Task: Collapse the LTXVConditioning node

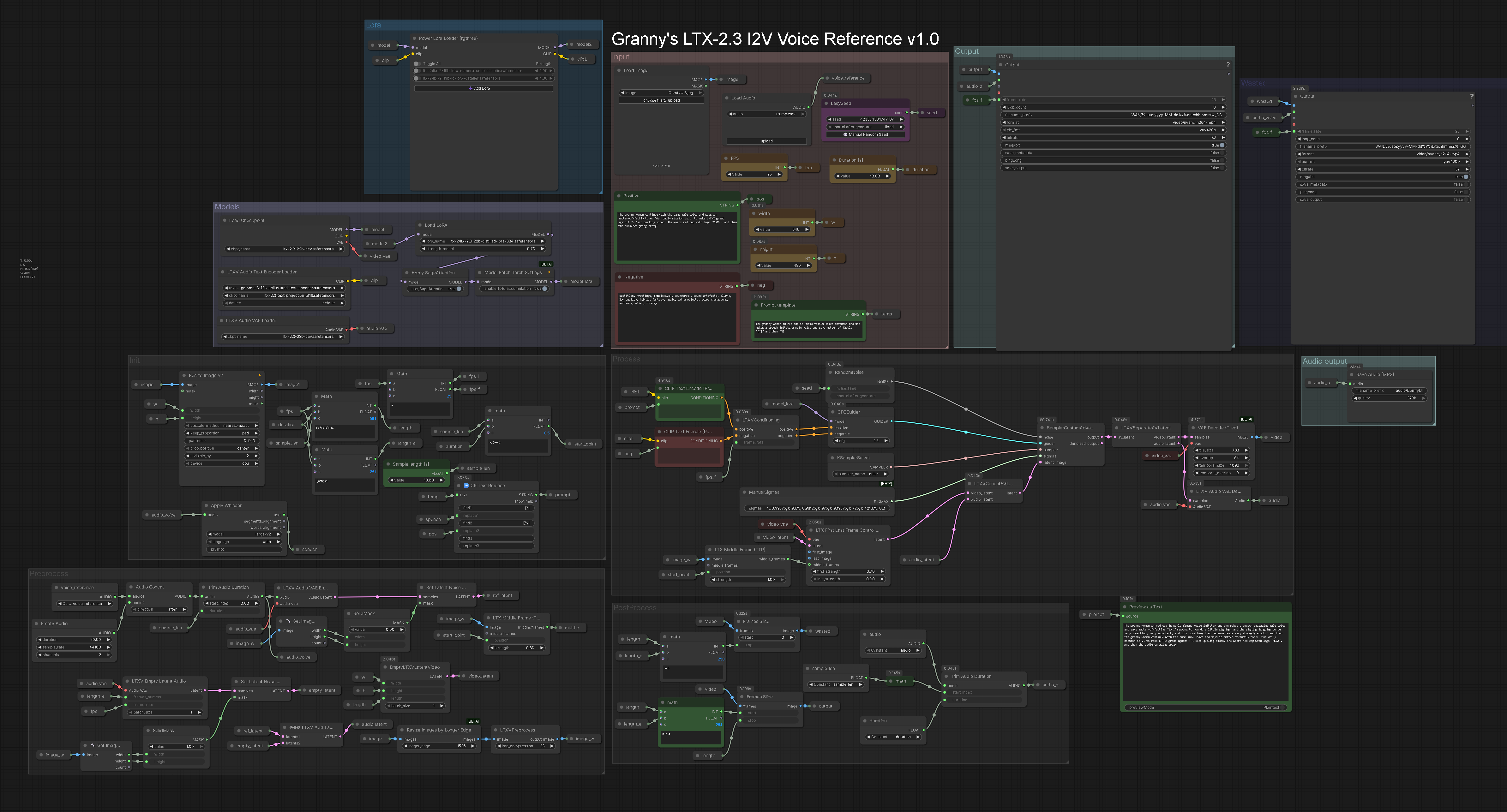Action: (738, 420)
